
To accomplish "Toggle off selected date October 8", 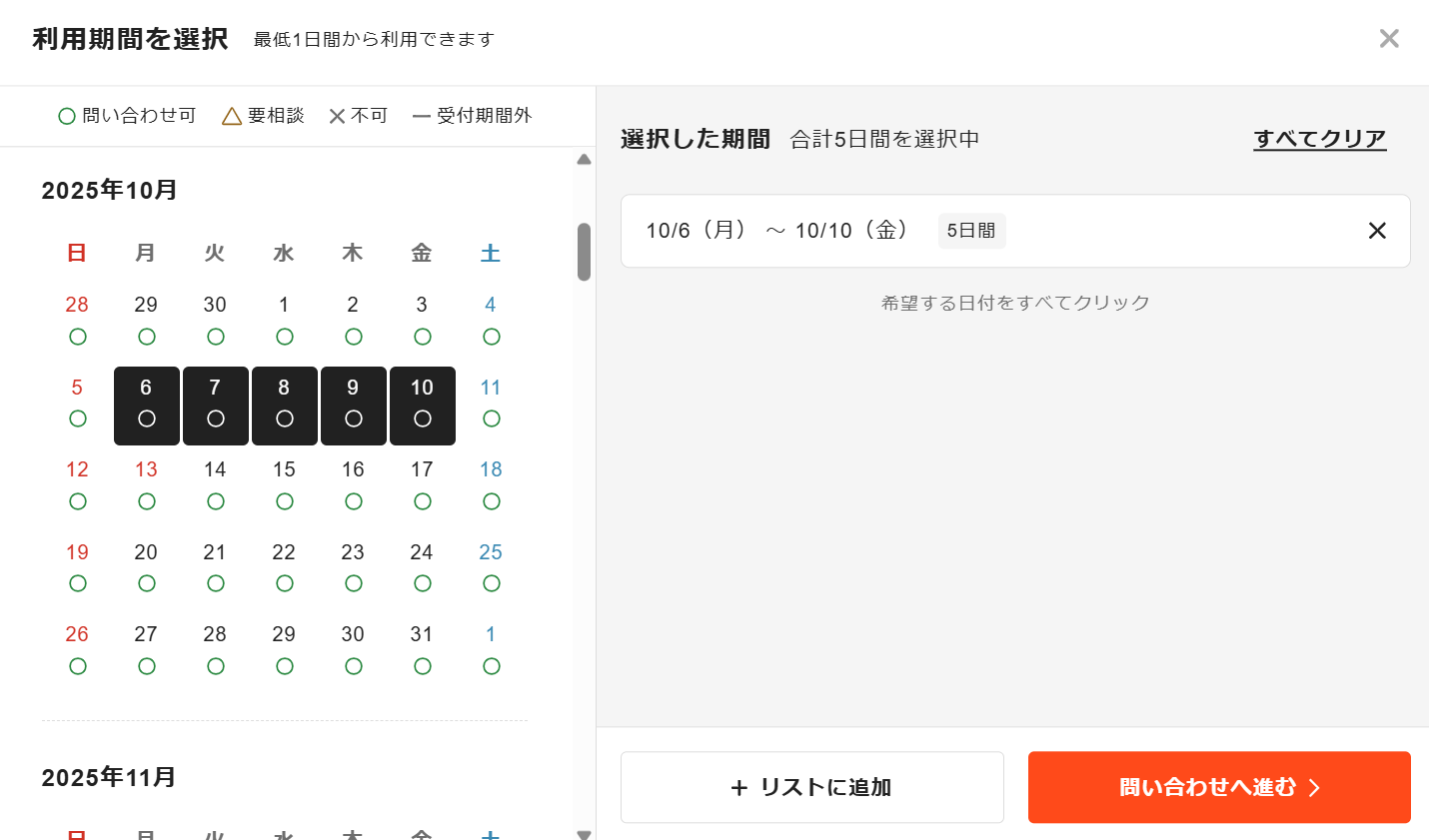I will pos(285,405).
